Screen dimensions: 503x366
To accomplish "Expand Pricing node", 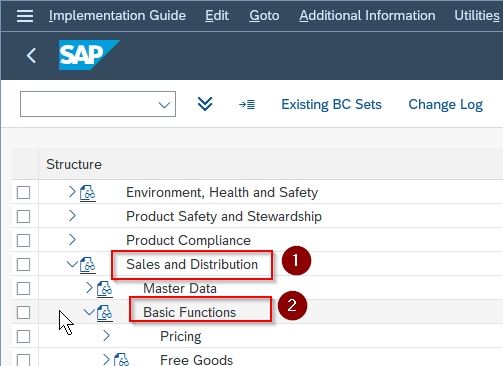I will click(x=106, y=336).
